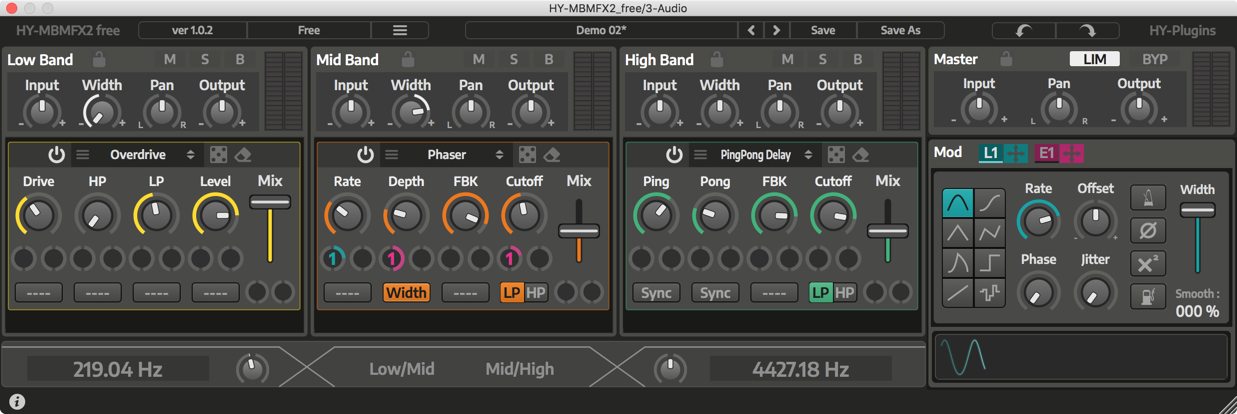Randomize the Overdrive parameters with the dice icon

click(x=218, y=155)
